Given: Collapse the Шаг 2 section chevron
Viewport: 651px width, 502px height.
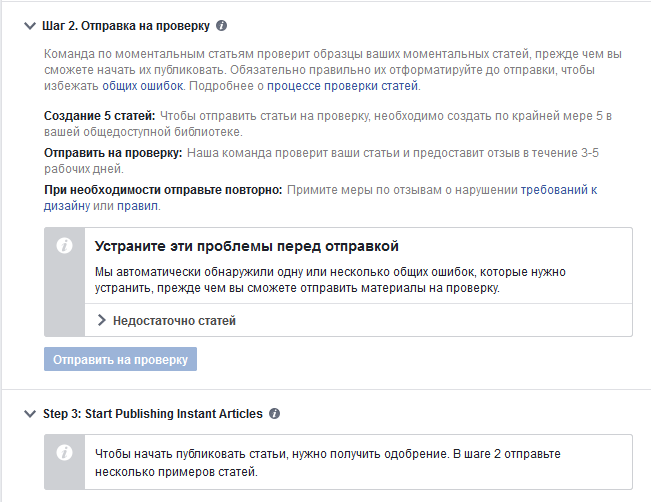Looking at the screenshot, I should click(x=30, y=26).
